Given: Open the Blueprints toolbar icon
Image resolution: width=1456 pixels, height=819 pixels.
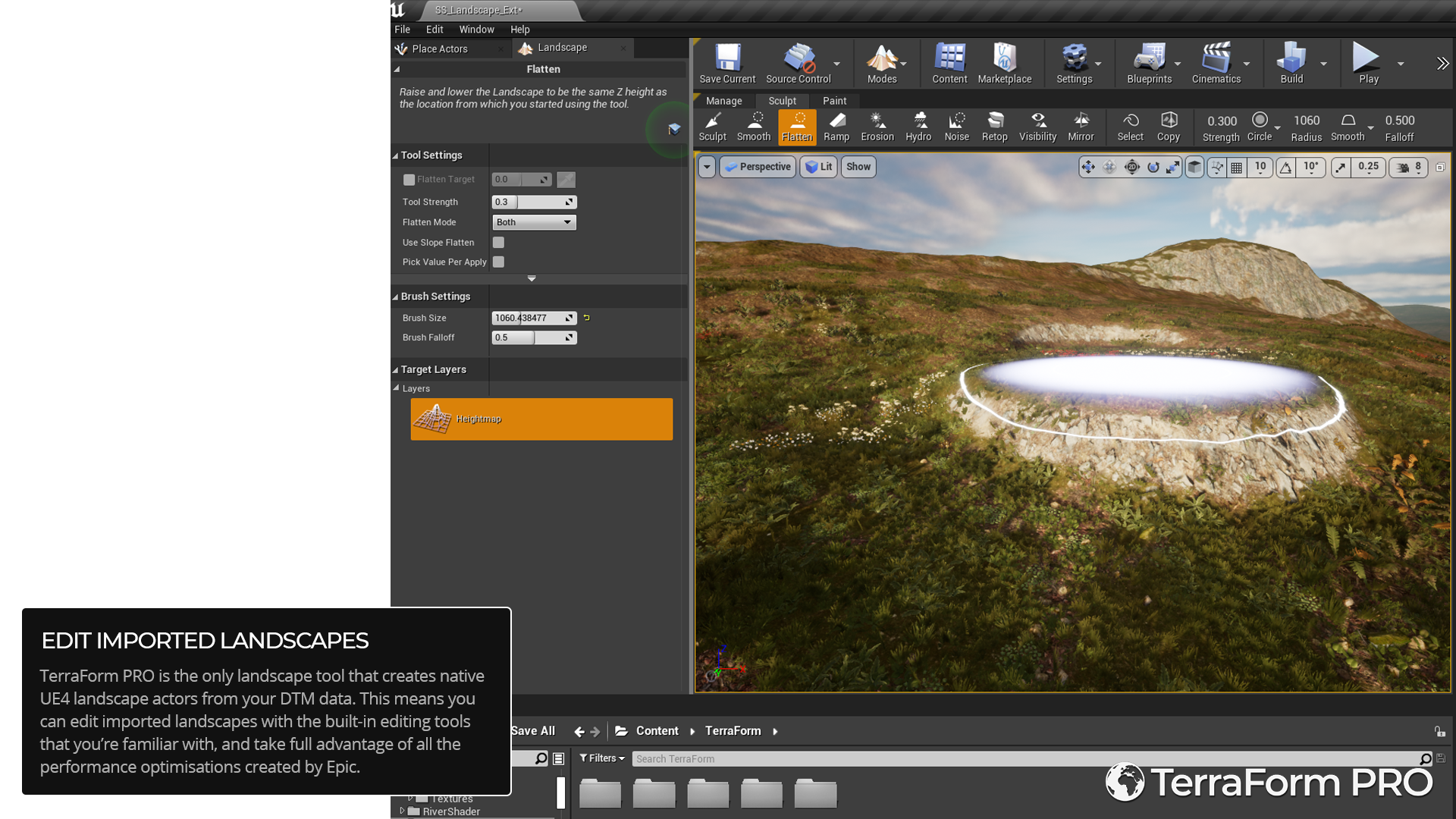Looking at the screenshot, I should 1150,64.
